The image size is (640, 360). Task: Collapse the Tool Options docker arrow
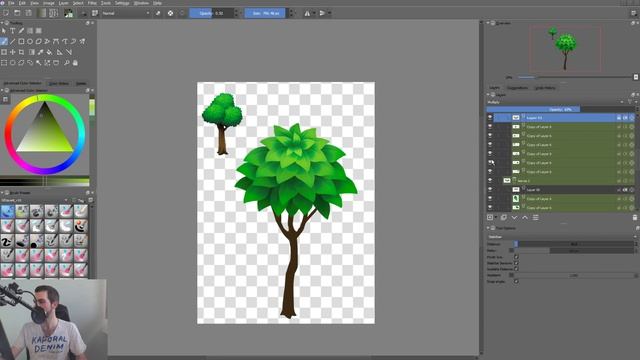(x=488, y=228)
